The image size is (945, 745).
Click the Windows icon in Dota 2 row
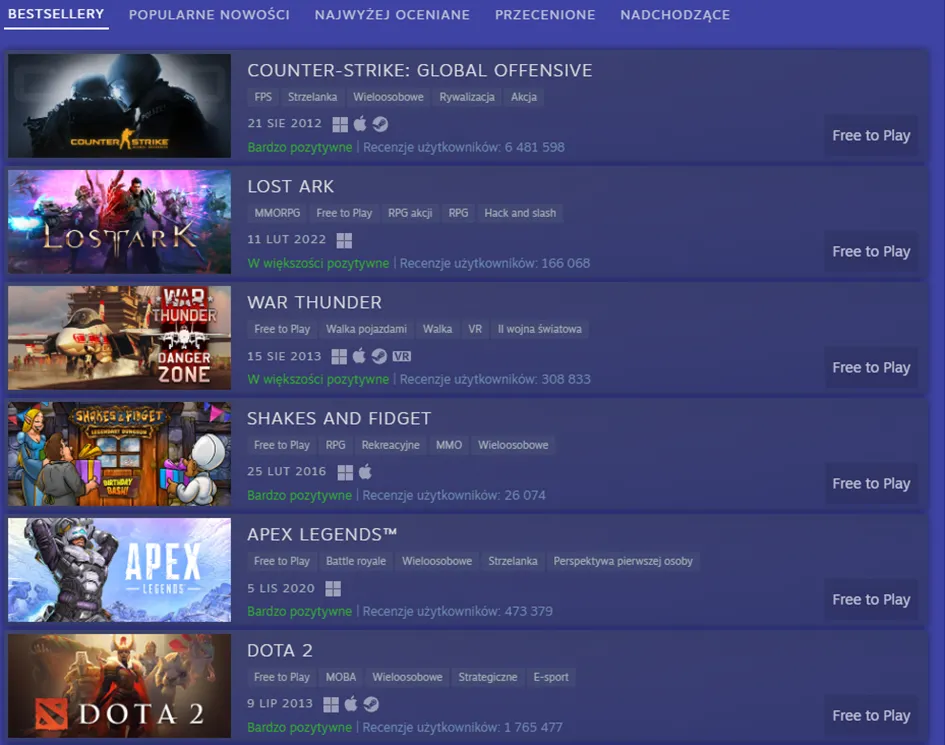[x=331, y=704]
